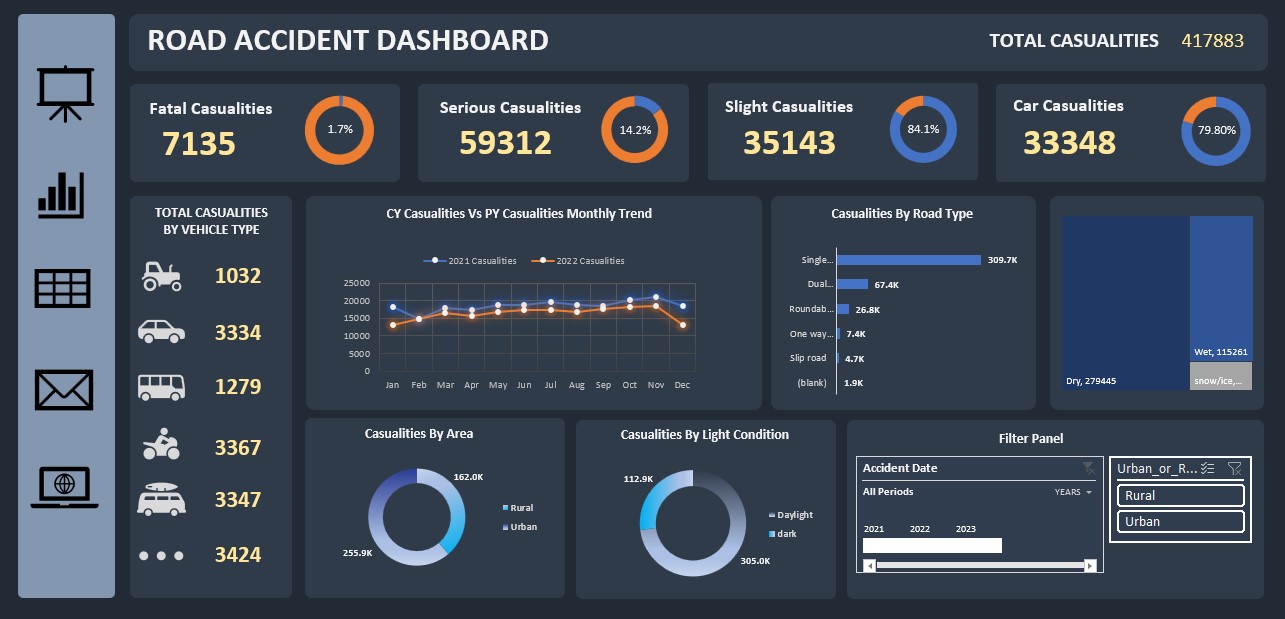Toggle multi-select icon on Urban_or_R slicer
Image resolution: width=1285 pixels, height=619 pixels.
click(x=1207, y=468)
